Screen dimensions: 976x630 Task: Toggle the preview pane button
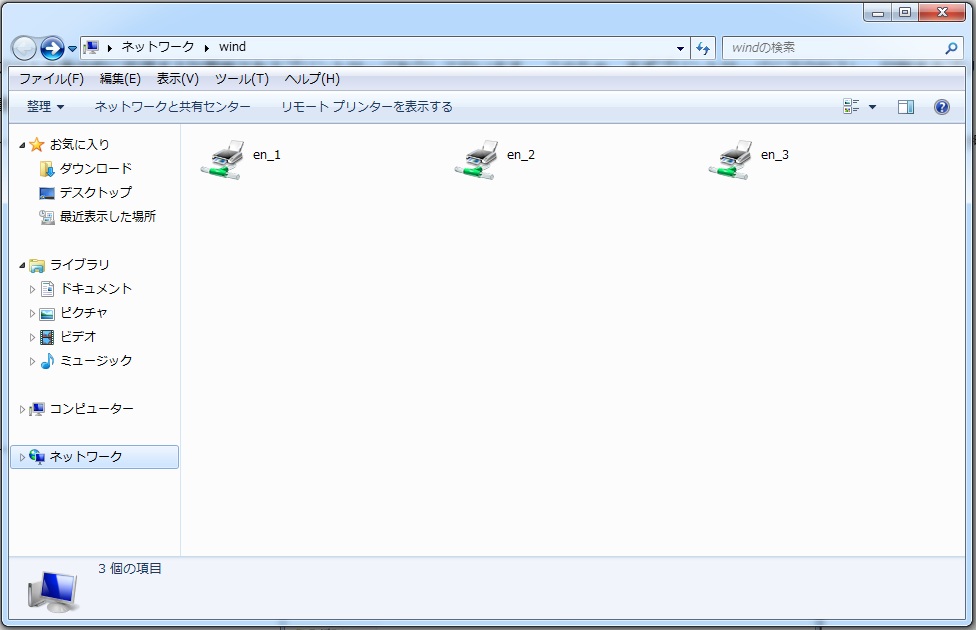coord(906,107)
